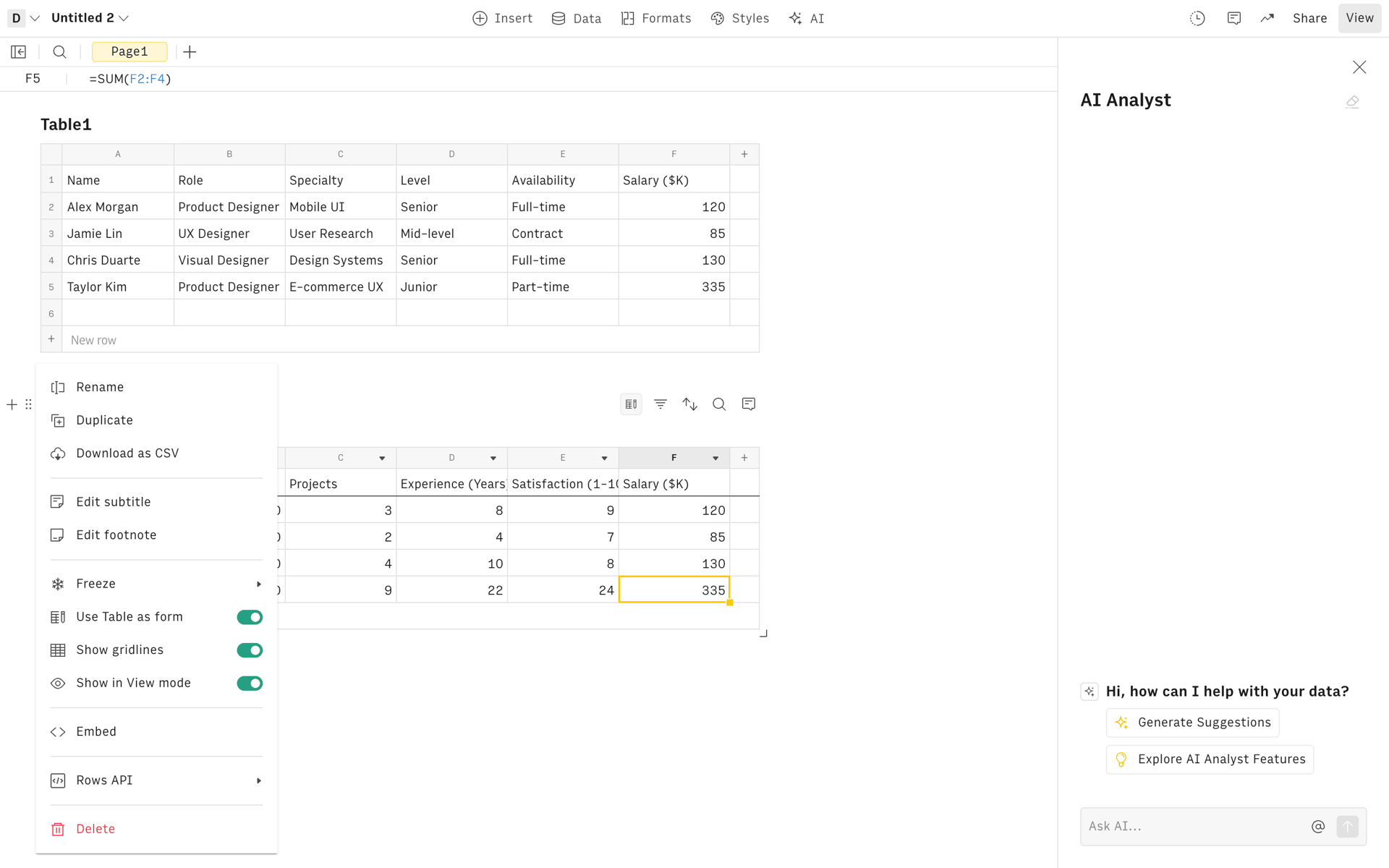Image resolution: width=1389 pixels, height=868 pixels.
Task: Clear AI Analyst chat with the eraser icon
Action: [x=1353, y=101]
